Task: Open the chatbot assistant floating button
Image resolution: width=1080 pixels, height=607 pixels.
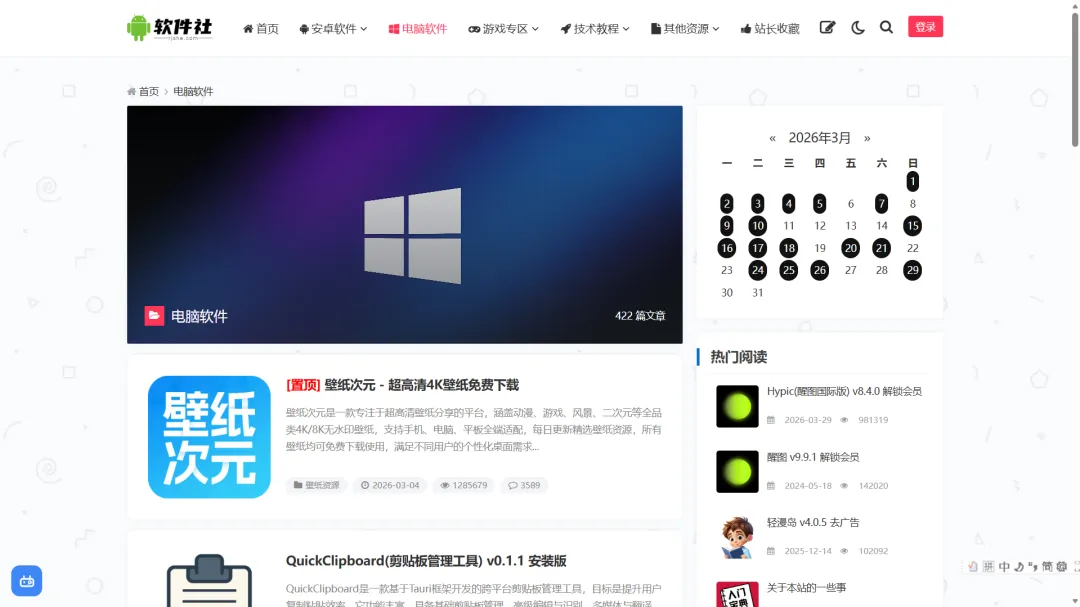Action: 27,581
